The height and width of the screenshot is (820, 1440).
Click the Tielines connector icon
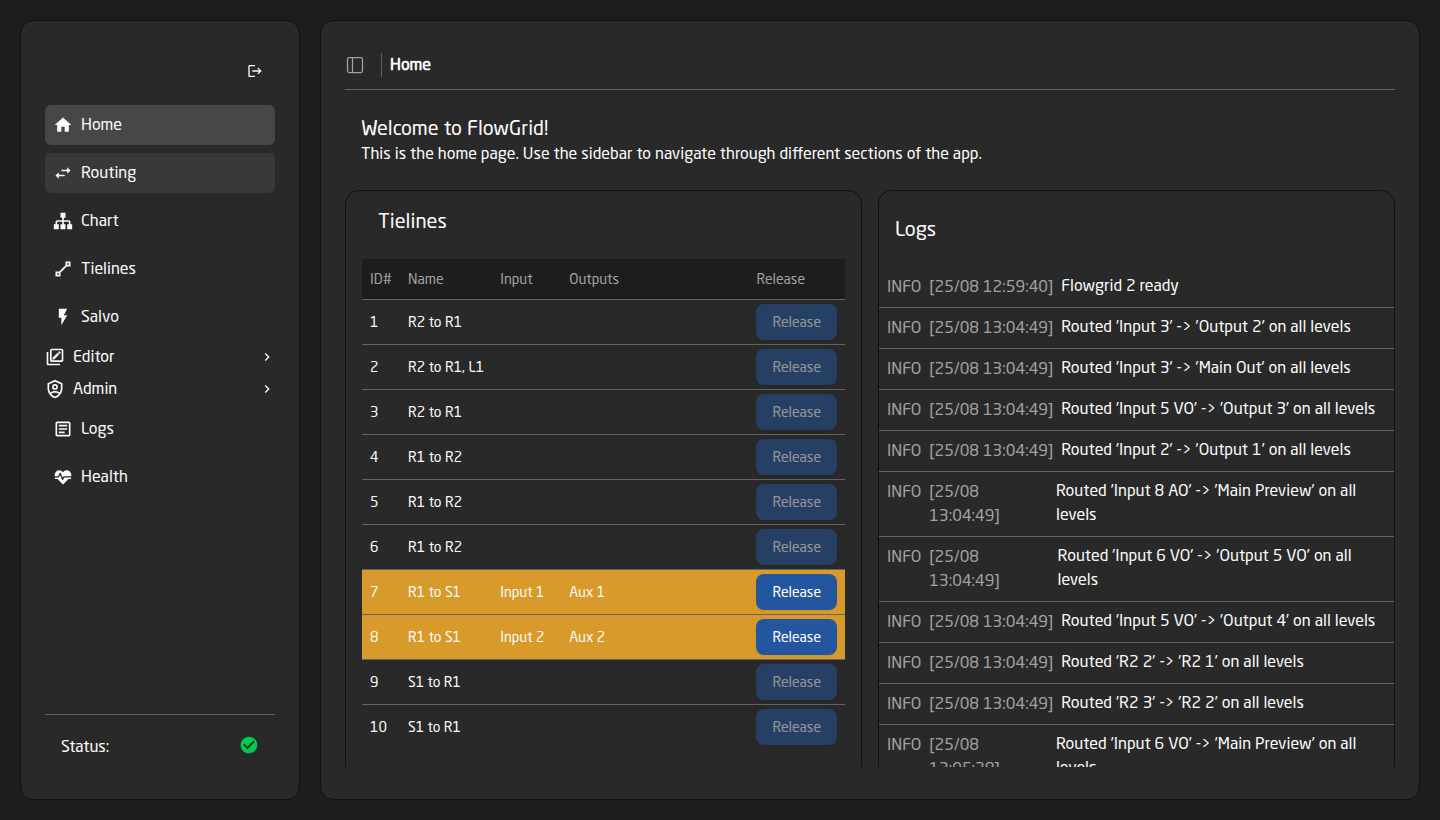(63, 269)
